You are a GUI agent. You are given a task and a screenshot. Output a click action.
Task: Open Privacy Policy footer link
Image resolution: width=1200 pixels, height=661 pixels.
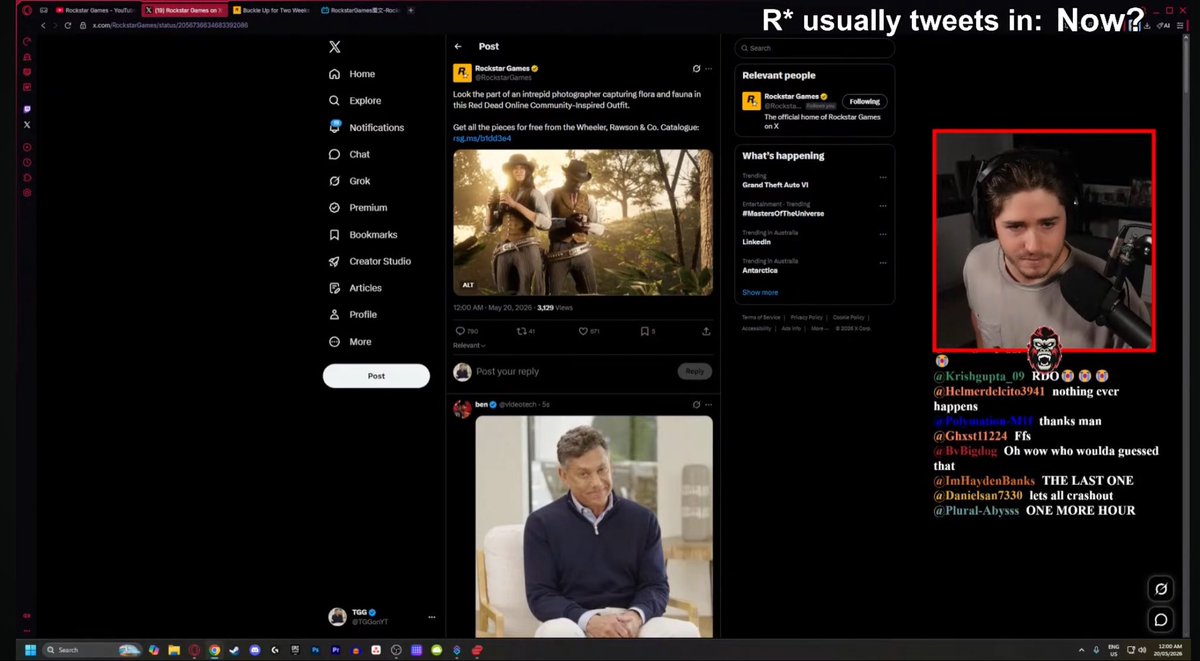tap(805, 317)
